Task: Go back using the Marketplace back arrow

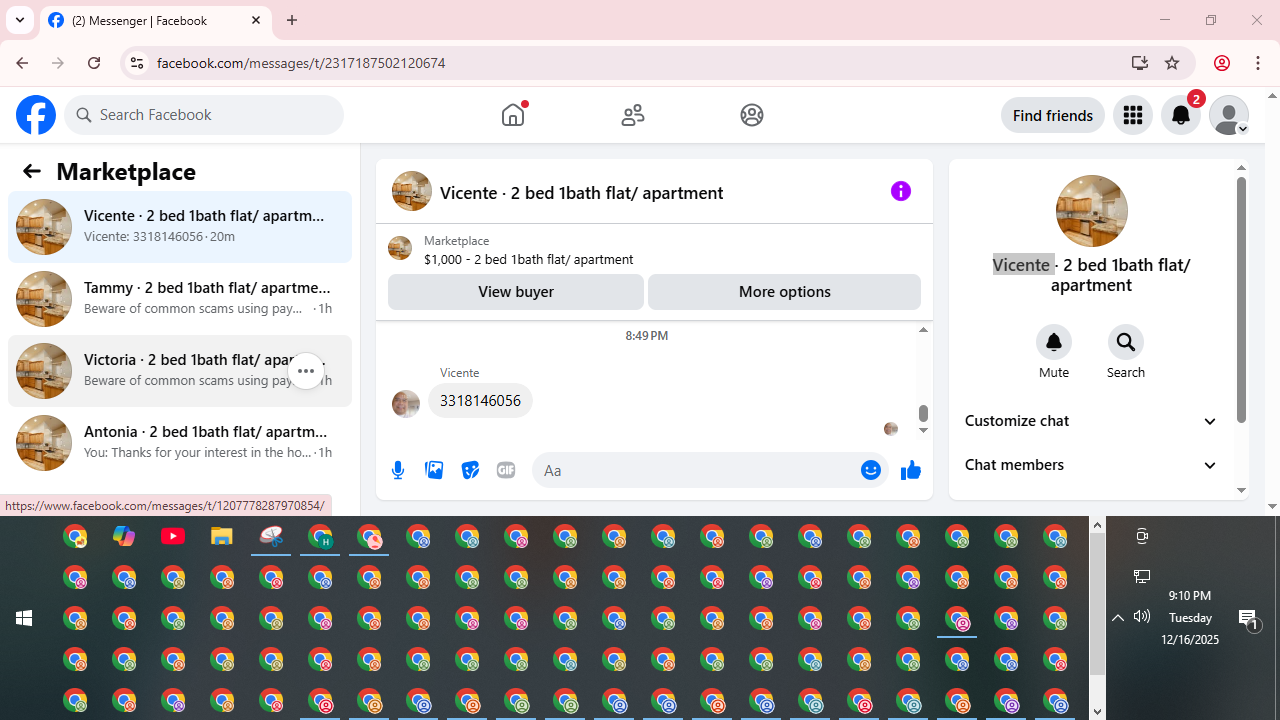Action: pyautogui.click(x=32, y=171)
